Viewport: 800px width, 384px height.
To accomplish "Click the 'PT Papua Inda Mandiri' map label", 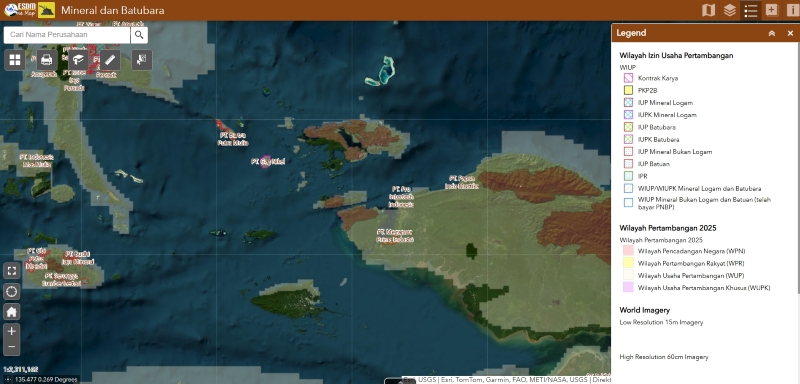I will click(462, 182).
